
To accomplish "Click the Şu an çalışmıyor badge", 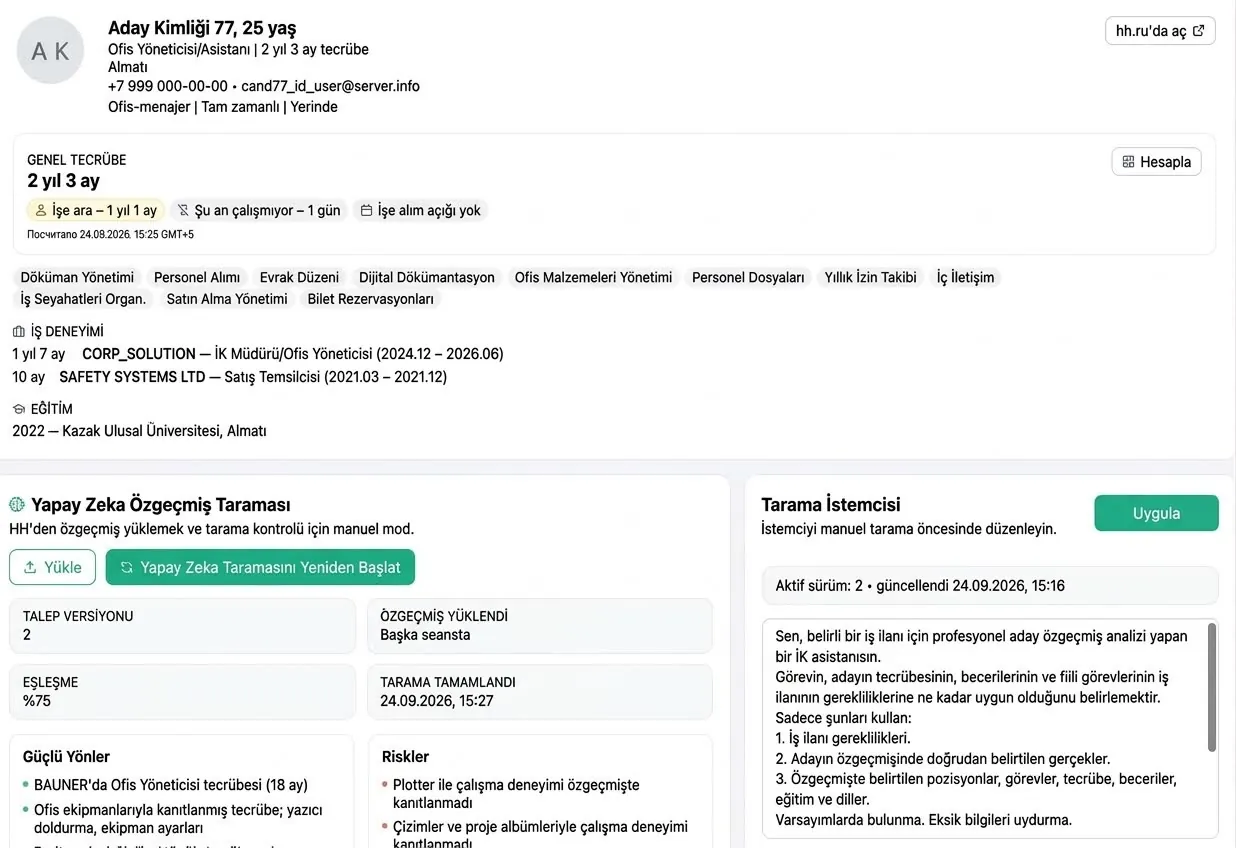I will pos(259,210).
